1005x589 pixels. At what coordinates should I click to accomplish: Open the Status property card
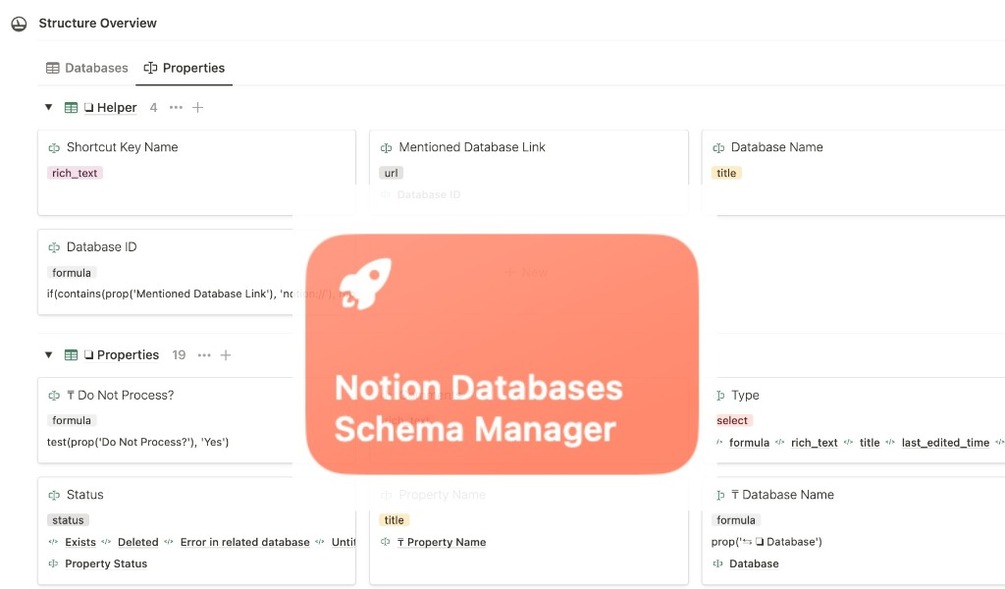pyautogui.click(x=197, y=531)
